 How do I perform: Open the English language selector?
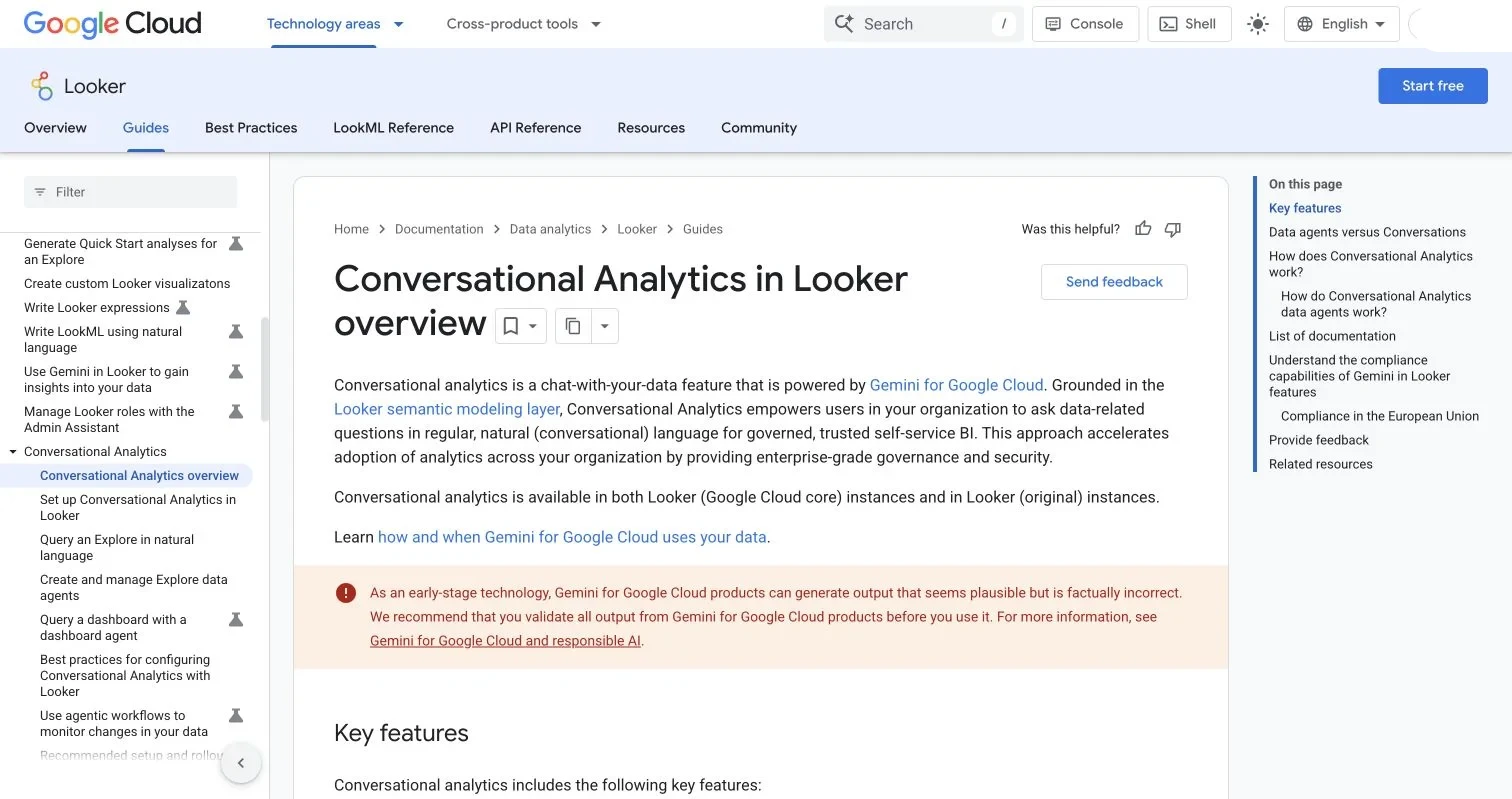[1341, 24]
